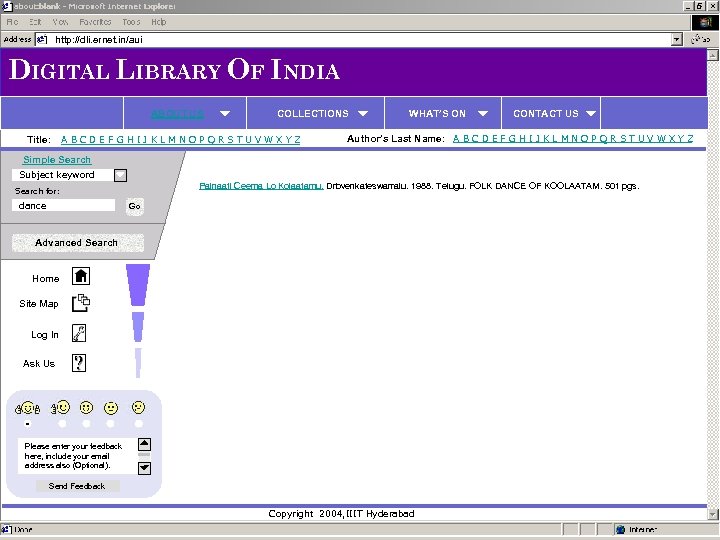
Task: Click the middle smiley face icon
Action: pyautogui.click(x=86, y=408)
